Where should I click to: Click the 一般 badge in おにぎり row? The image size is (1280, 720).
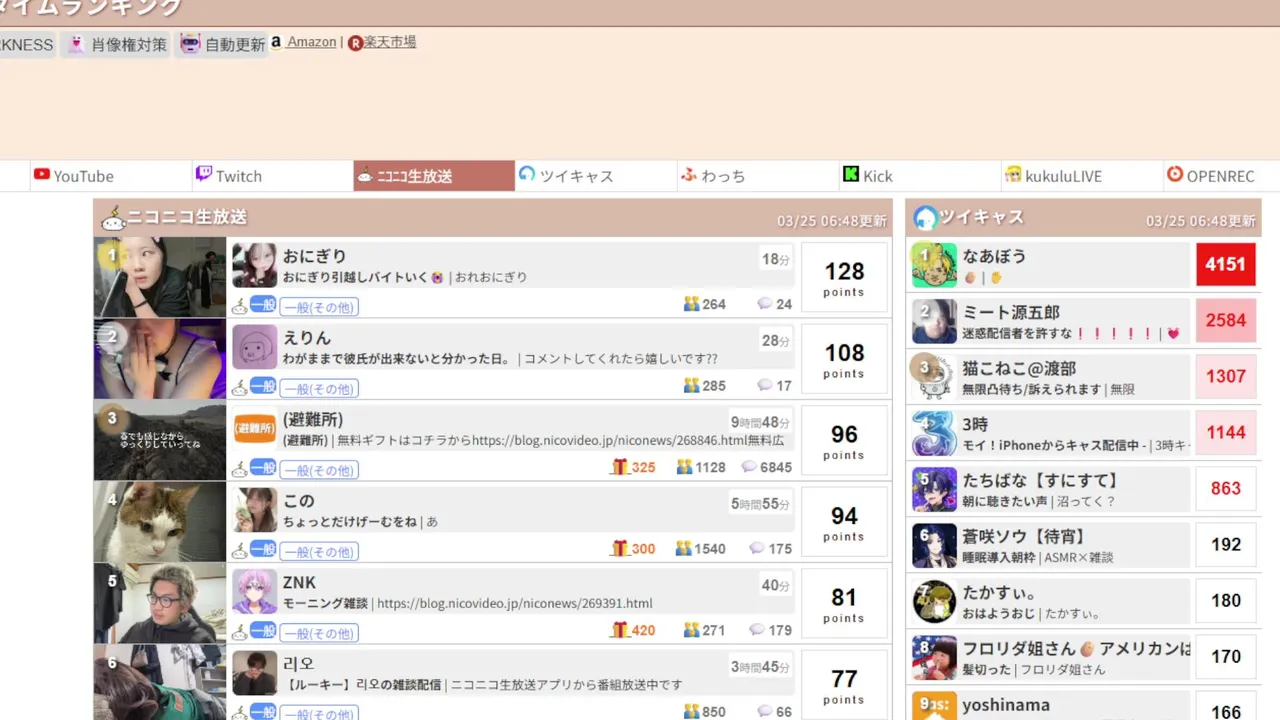263,304
